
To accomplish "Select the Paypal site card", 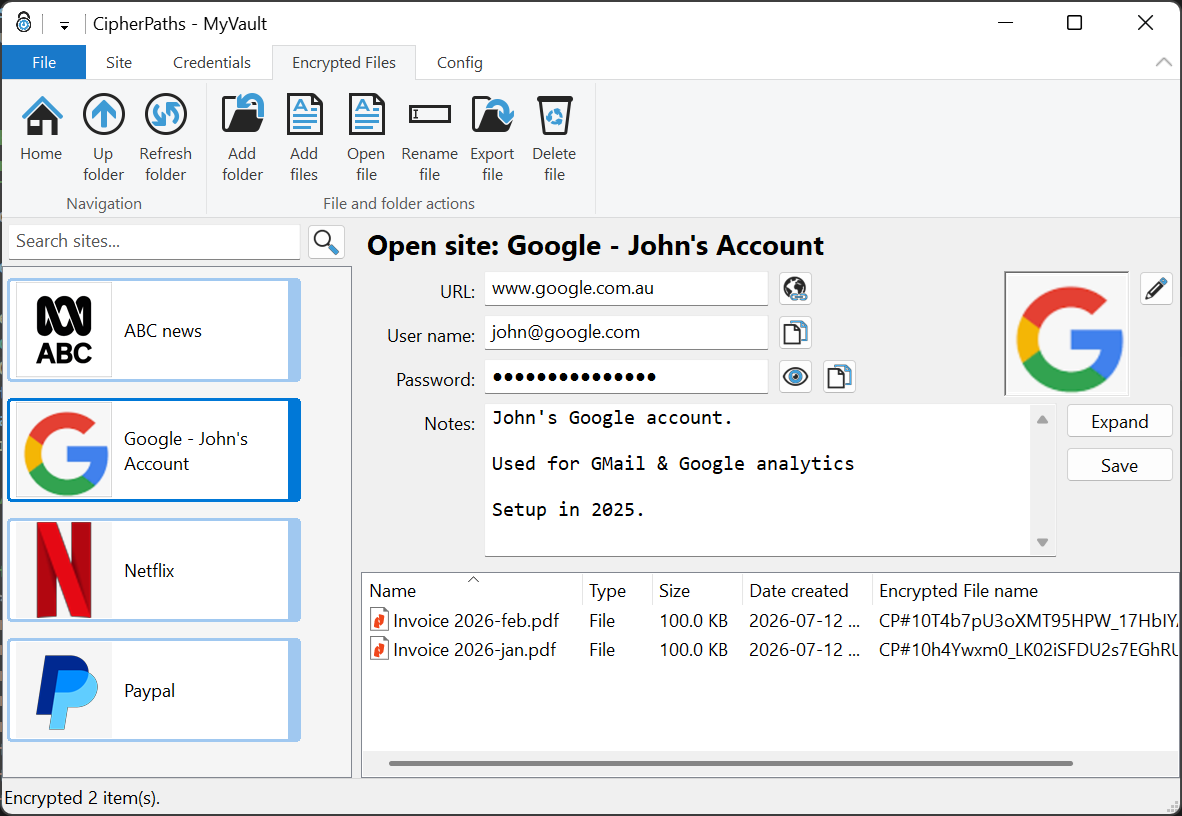I will [154, 690].
